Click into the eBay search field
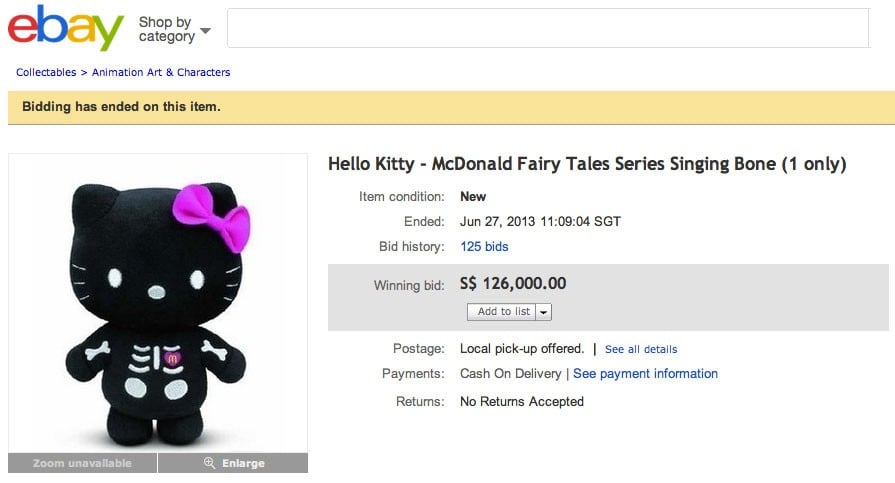 click(547, 28)
